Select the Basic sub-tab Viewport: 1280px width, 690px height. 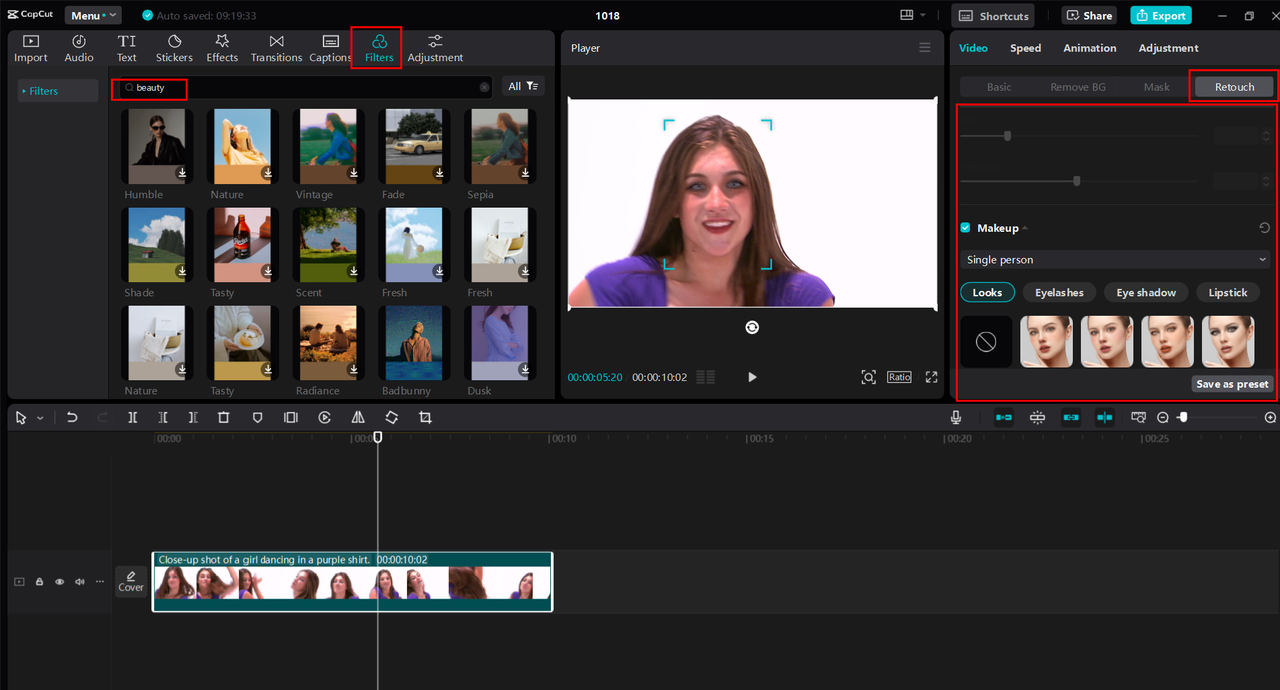pos(999,87)
